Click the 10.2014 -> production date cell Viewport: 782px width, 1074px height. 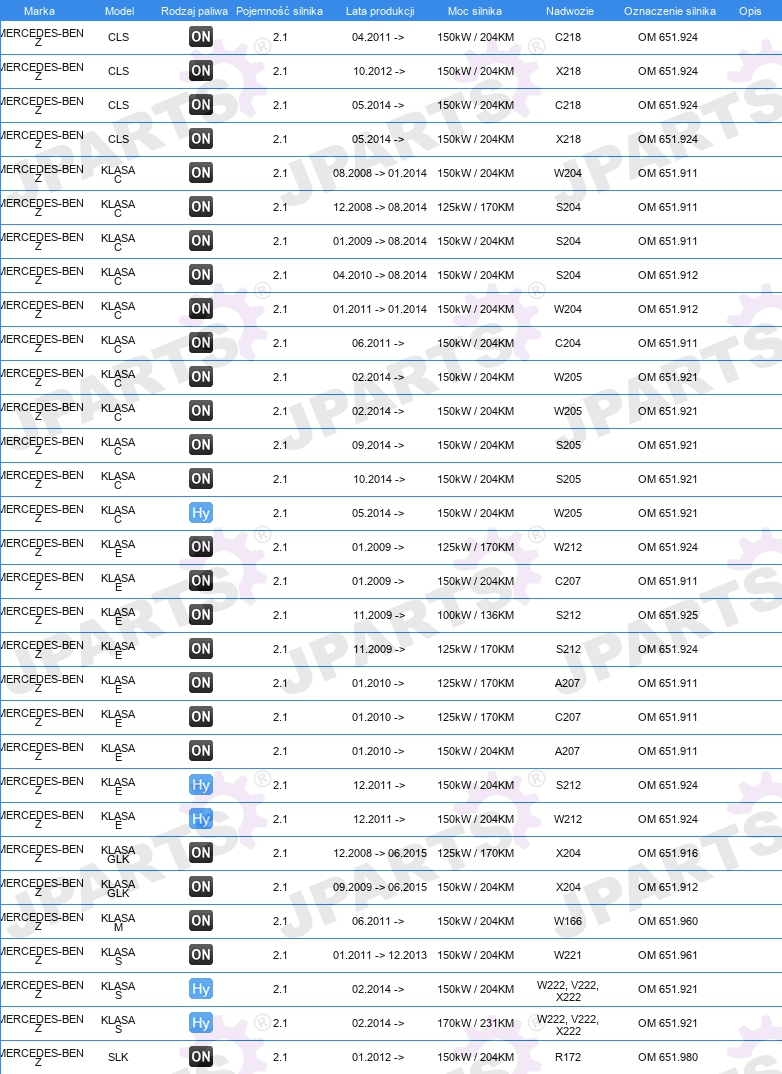click(x=379, y=479)
